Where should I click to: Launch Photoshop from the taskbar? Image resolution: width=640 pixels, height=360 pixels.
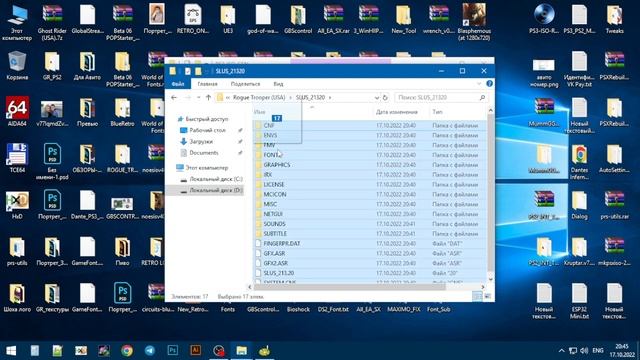[173, 350]
